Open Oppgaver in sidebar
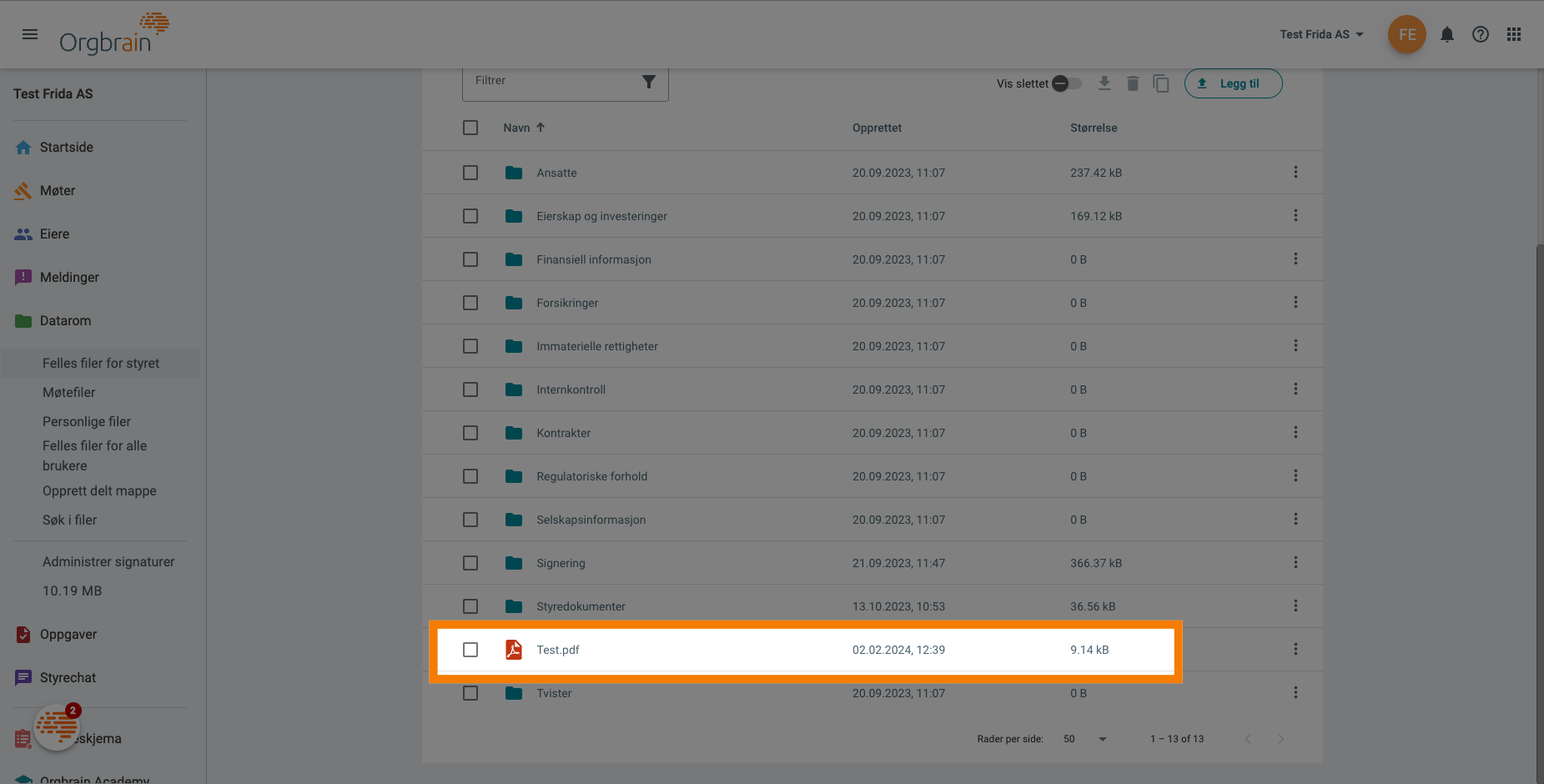The image size is (1544, 784). pos(68,634)
